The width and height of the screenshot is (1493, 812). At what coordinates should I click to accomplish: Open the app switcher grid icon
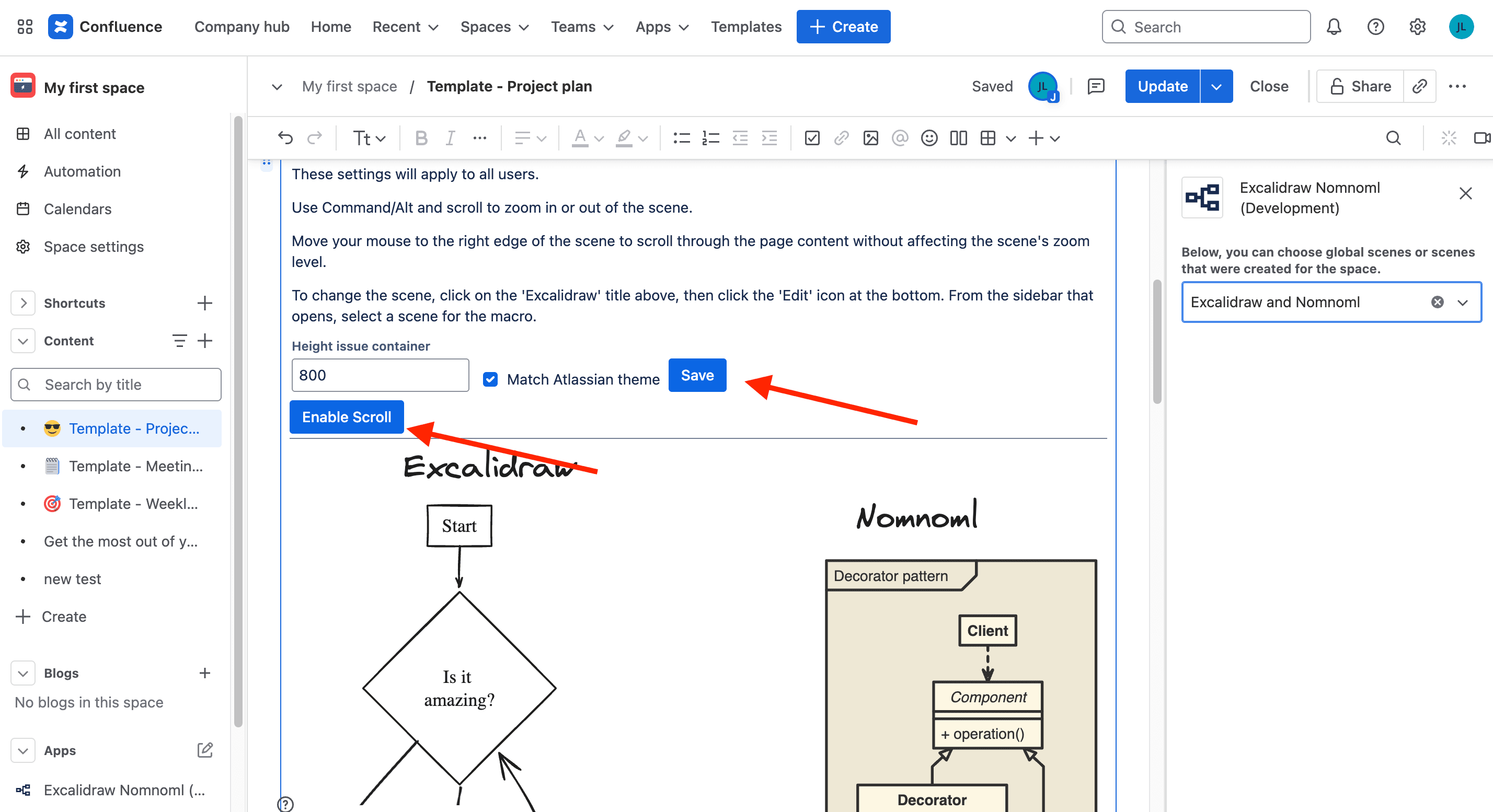pyautogui.click(x=25, y=27)
